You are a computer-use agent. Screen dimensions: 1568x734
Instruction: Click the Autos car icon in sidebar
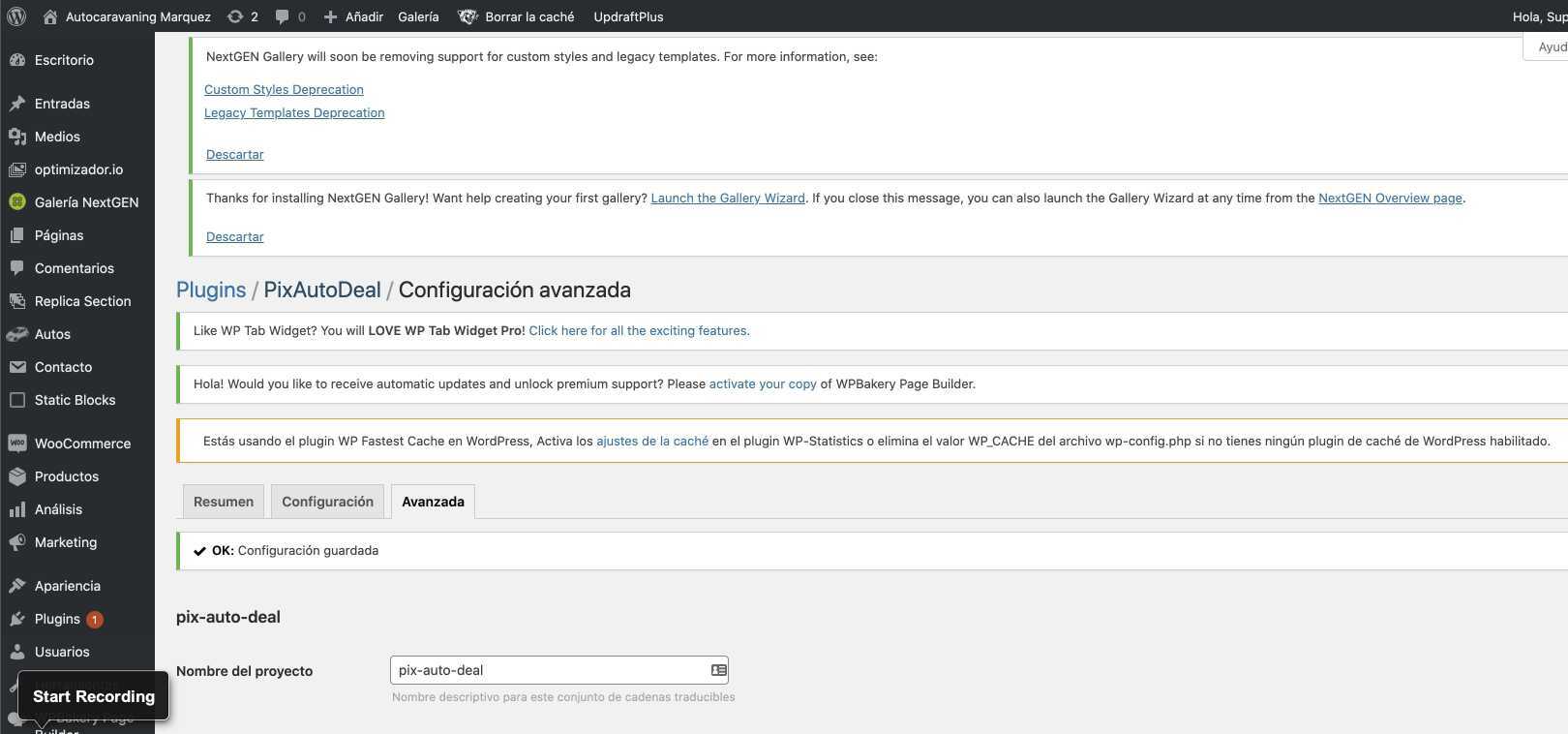17,334
